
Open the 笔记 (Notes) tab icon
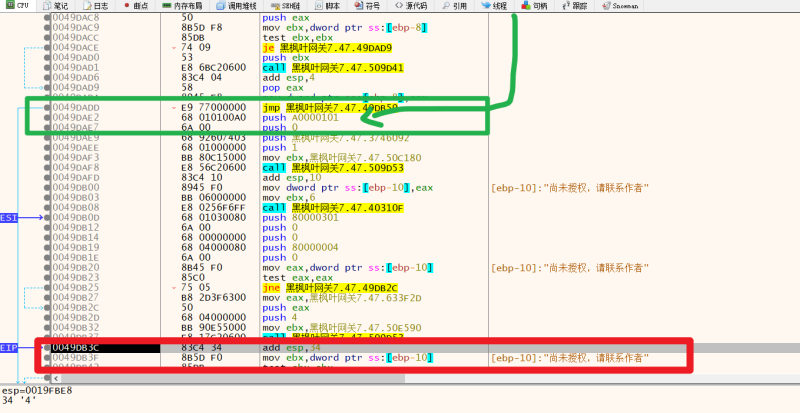coord(46,5)
